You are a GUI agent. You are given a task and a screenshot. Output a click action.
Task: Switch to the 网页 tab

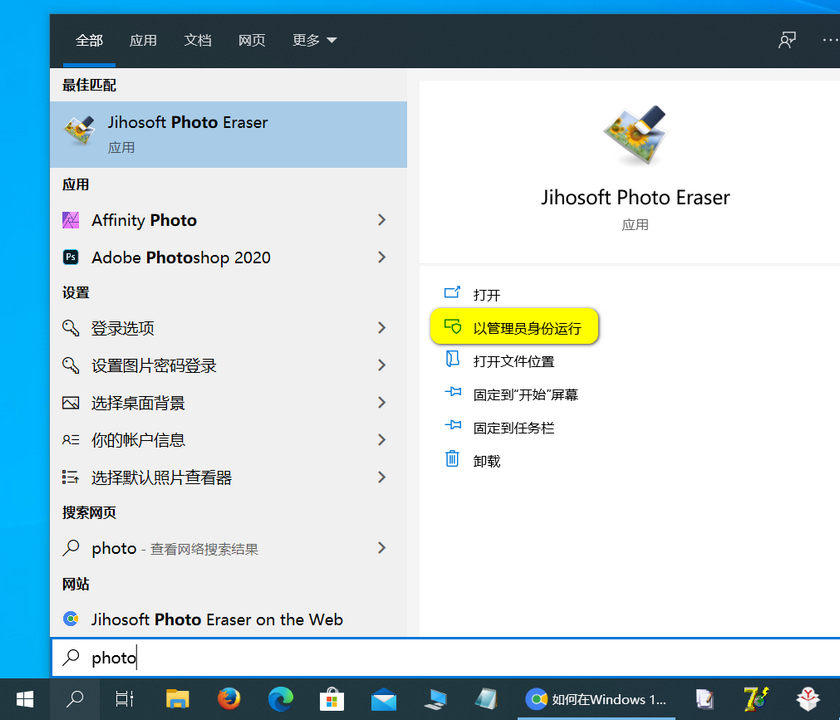tap(252, 40)
